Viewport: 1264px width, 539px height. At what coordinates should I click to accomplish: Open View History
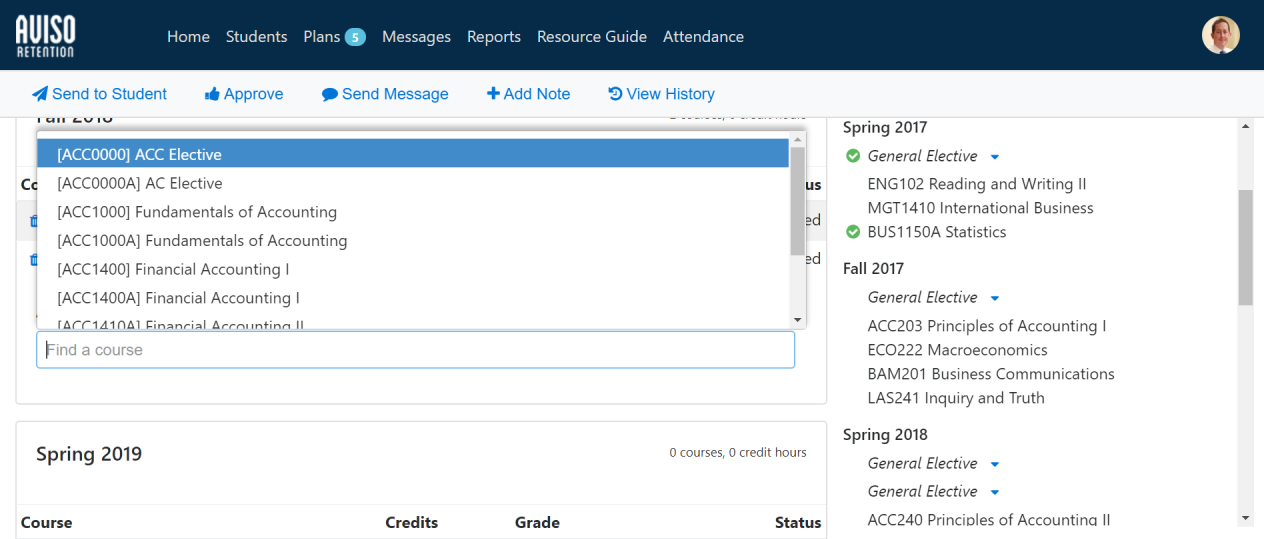point(661,94)
